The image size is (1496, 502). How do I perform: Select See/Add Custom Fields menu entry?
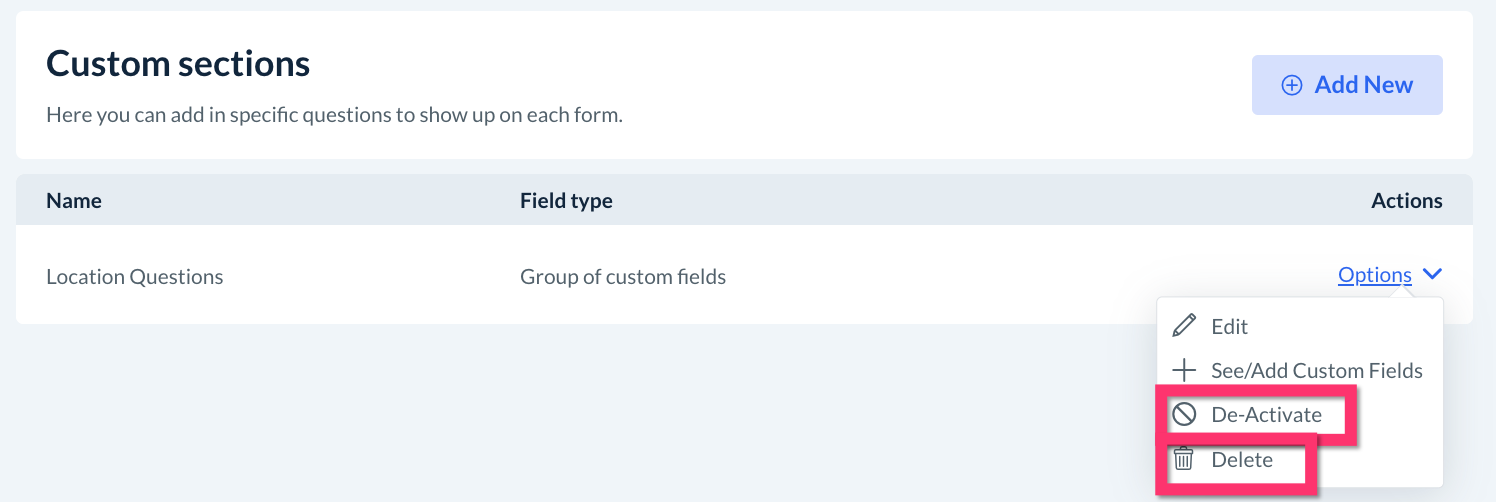point(1316,371)
